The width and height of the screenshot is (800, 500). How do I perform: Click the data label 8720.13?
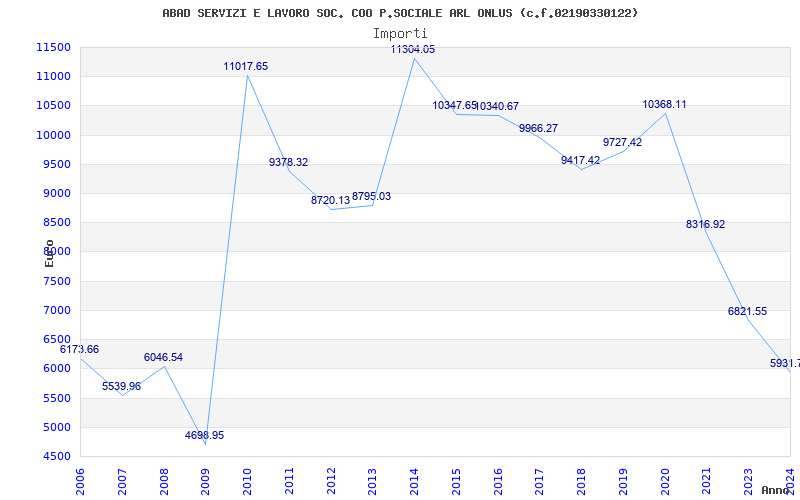[331, 201]
